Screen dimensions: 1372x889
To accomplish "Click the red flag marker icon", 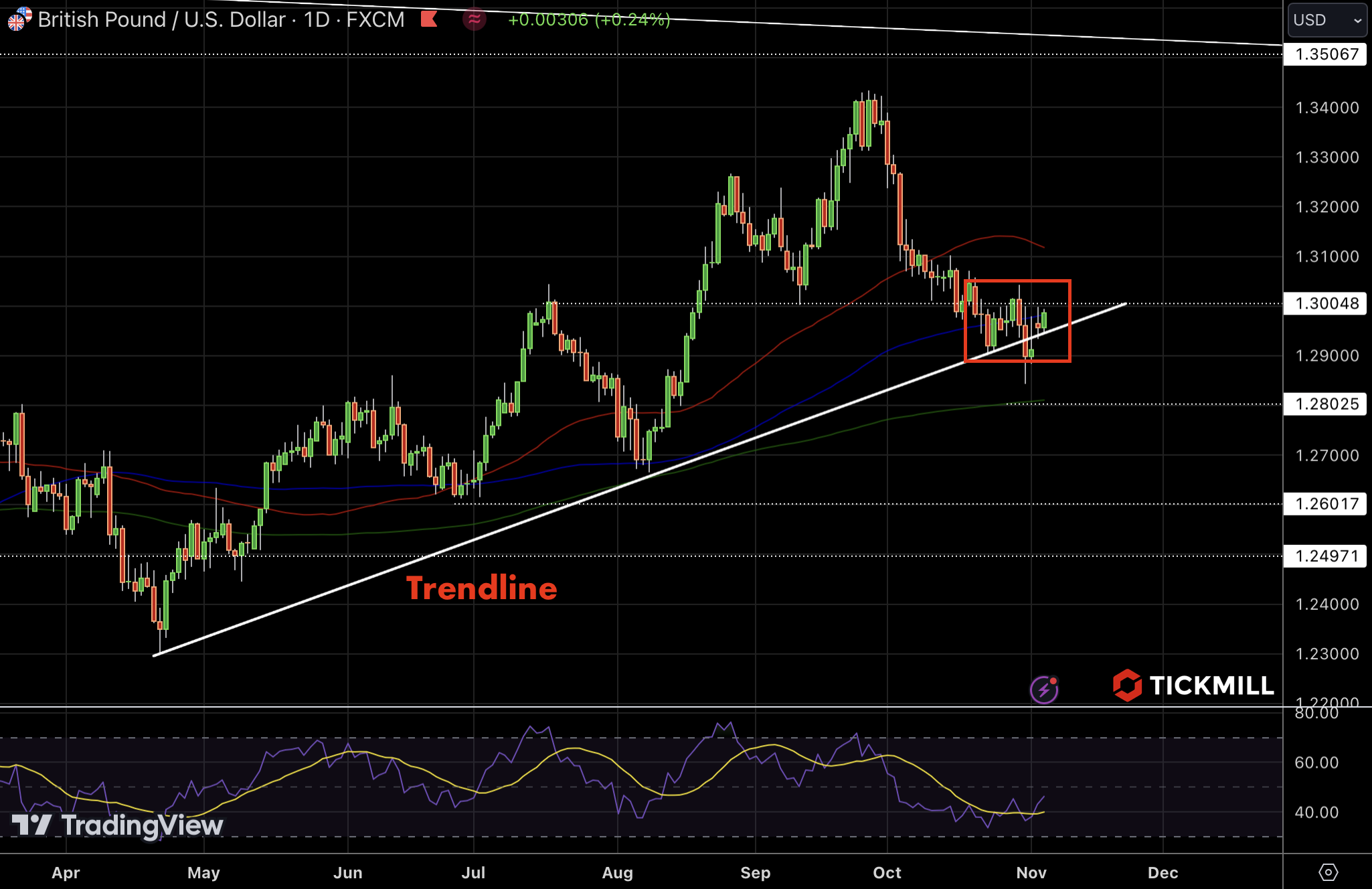I will point(429,19).
